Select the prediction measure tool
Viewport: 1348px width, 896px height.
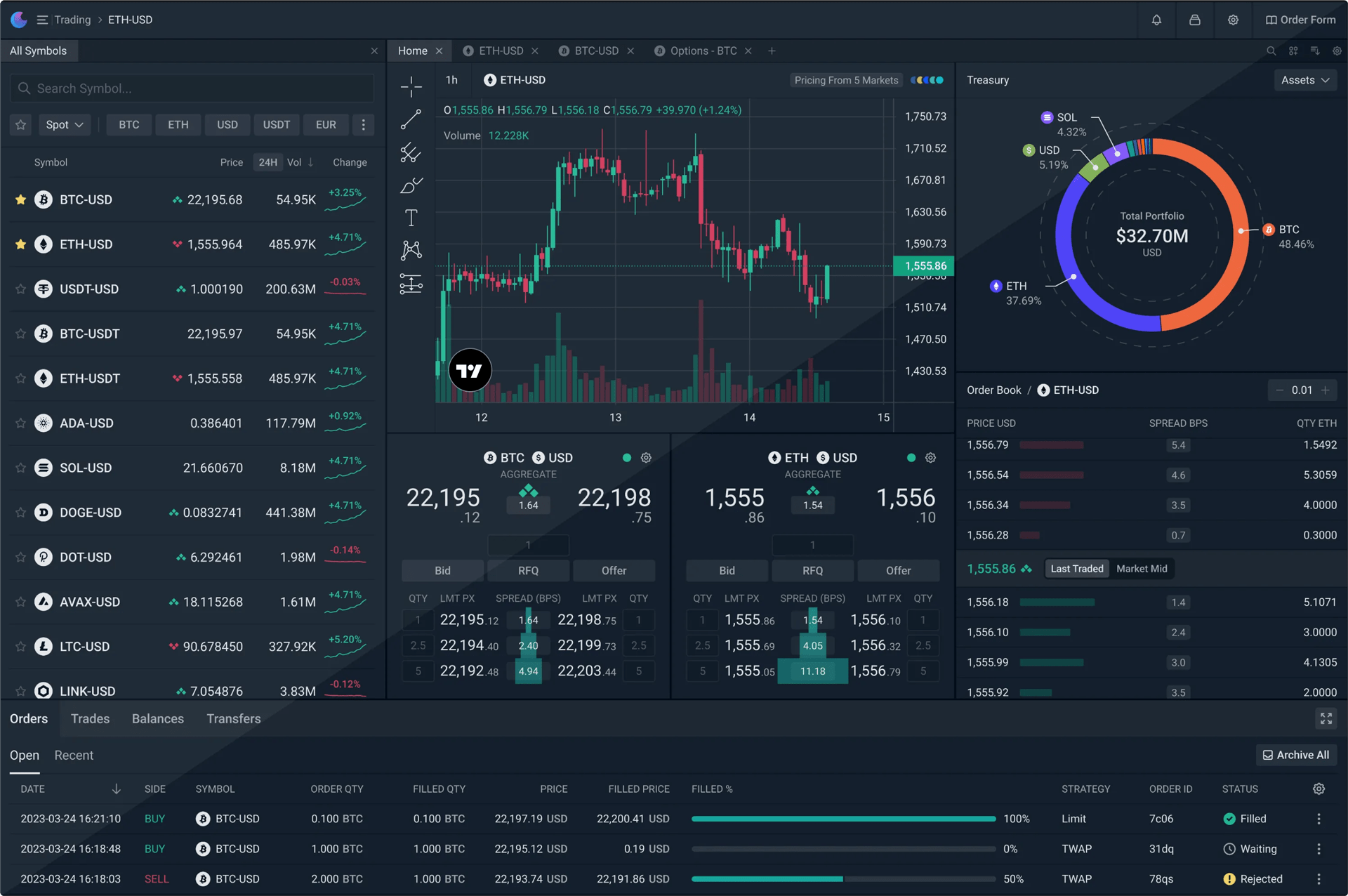point(411,284)
